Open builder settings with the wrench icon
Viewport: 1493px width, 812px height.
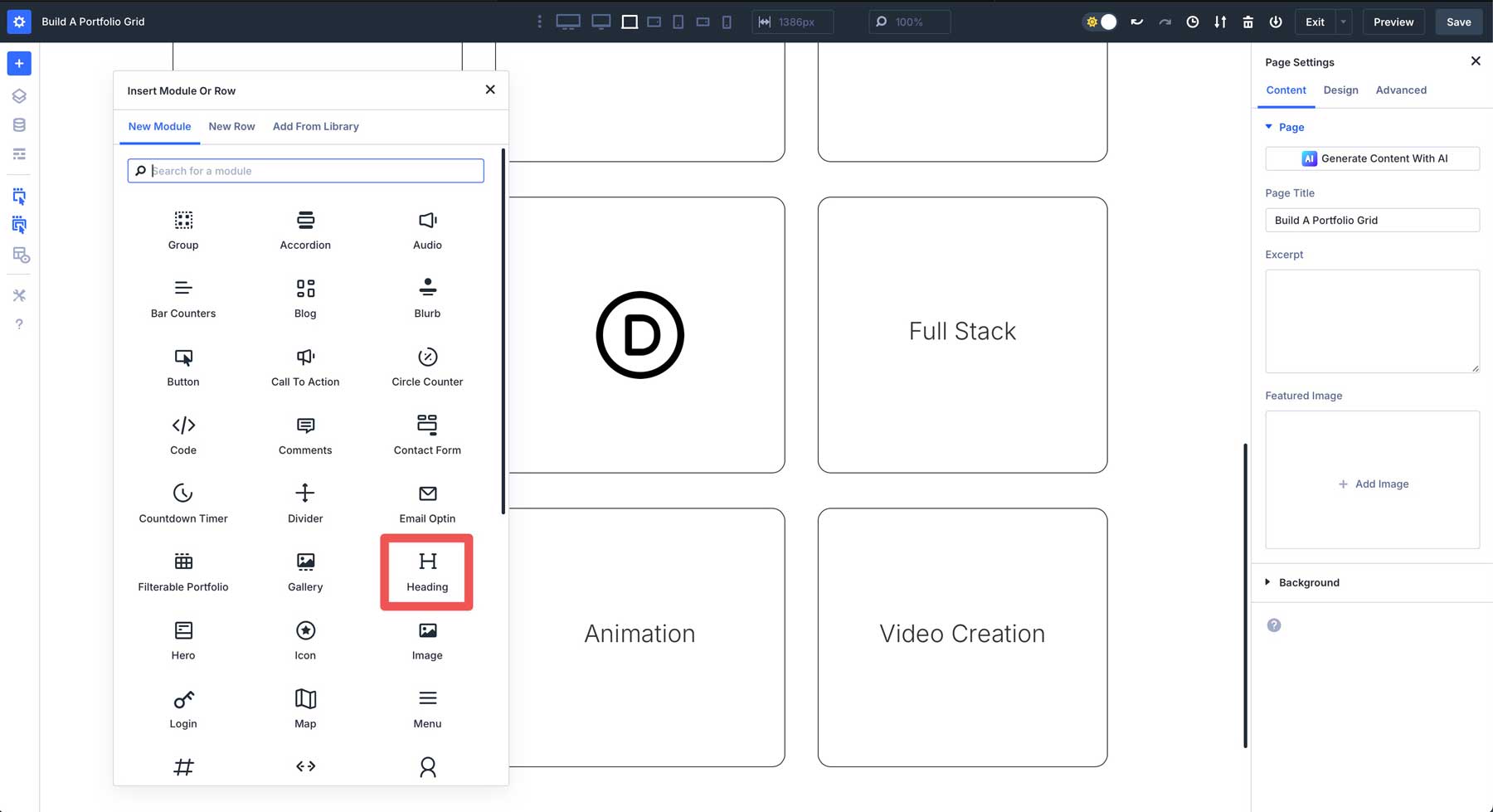click(x=19, y=294)
